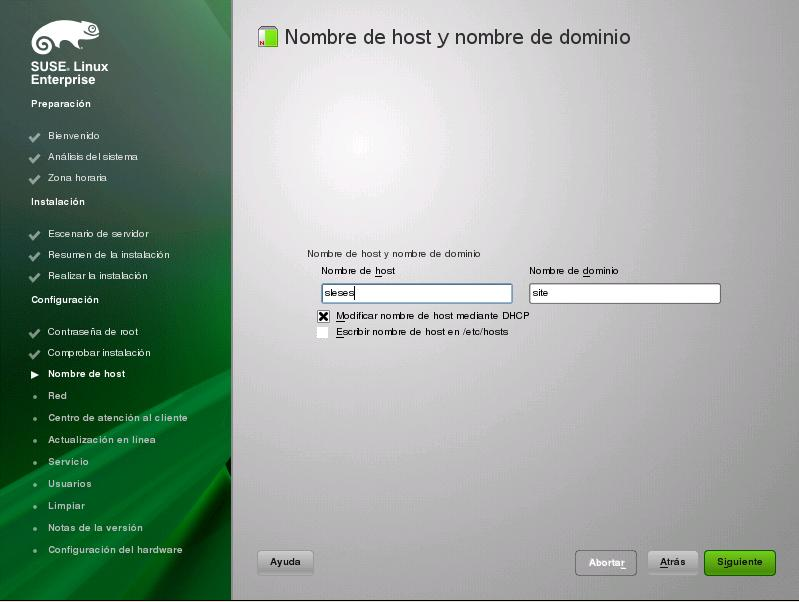Click checkmark icon beside Bienvenido
Viewport: 799px width, 602px height.
(35, 137)
